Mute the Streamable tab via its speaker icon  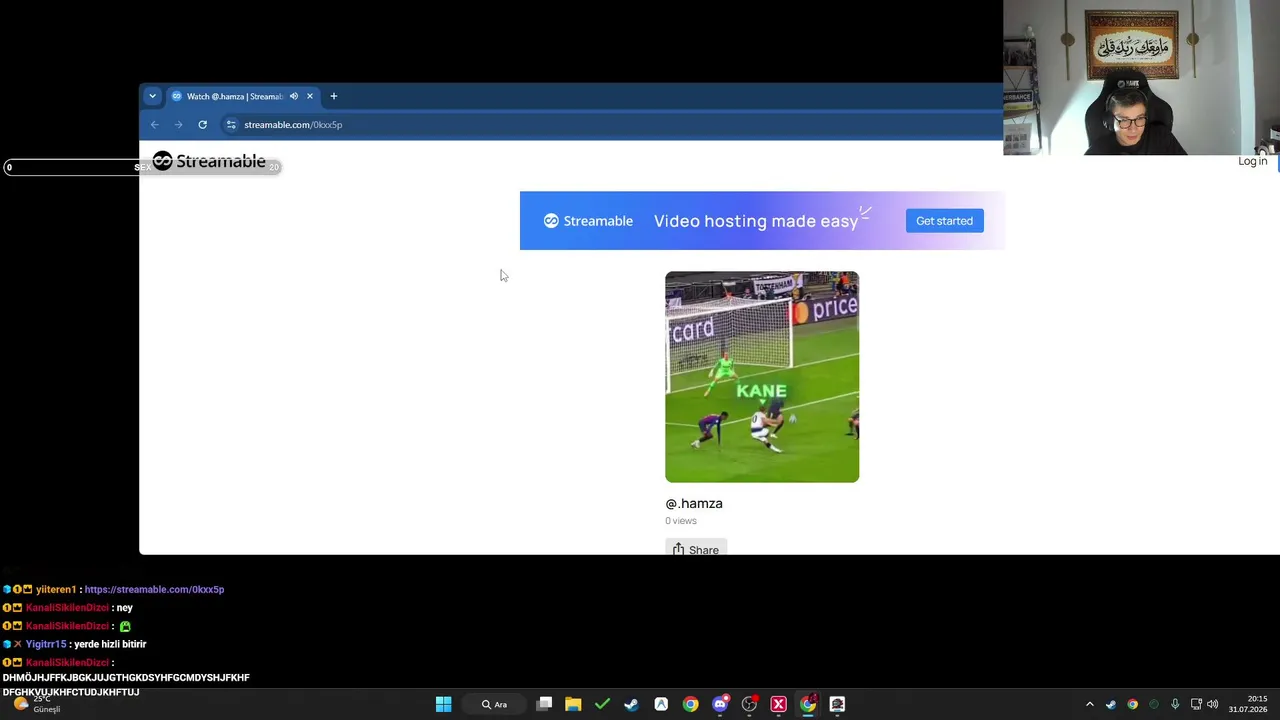tap(293, 96)
